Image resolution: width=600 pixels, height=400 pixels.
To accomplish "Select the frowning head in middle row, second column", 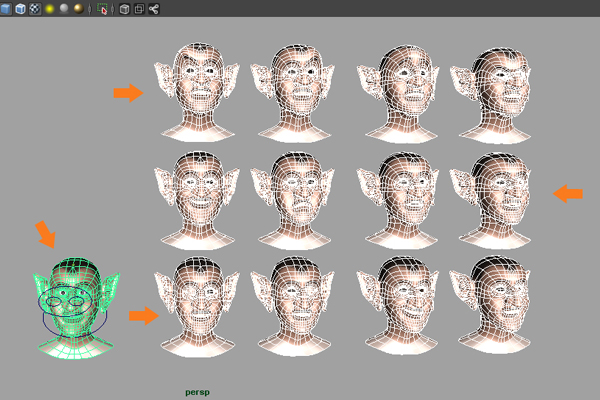I will (293, 200).
